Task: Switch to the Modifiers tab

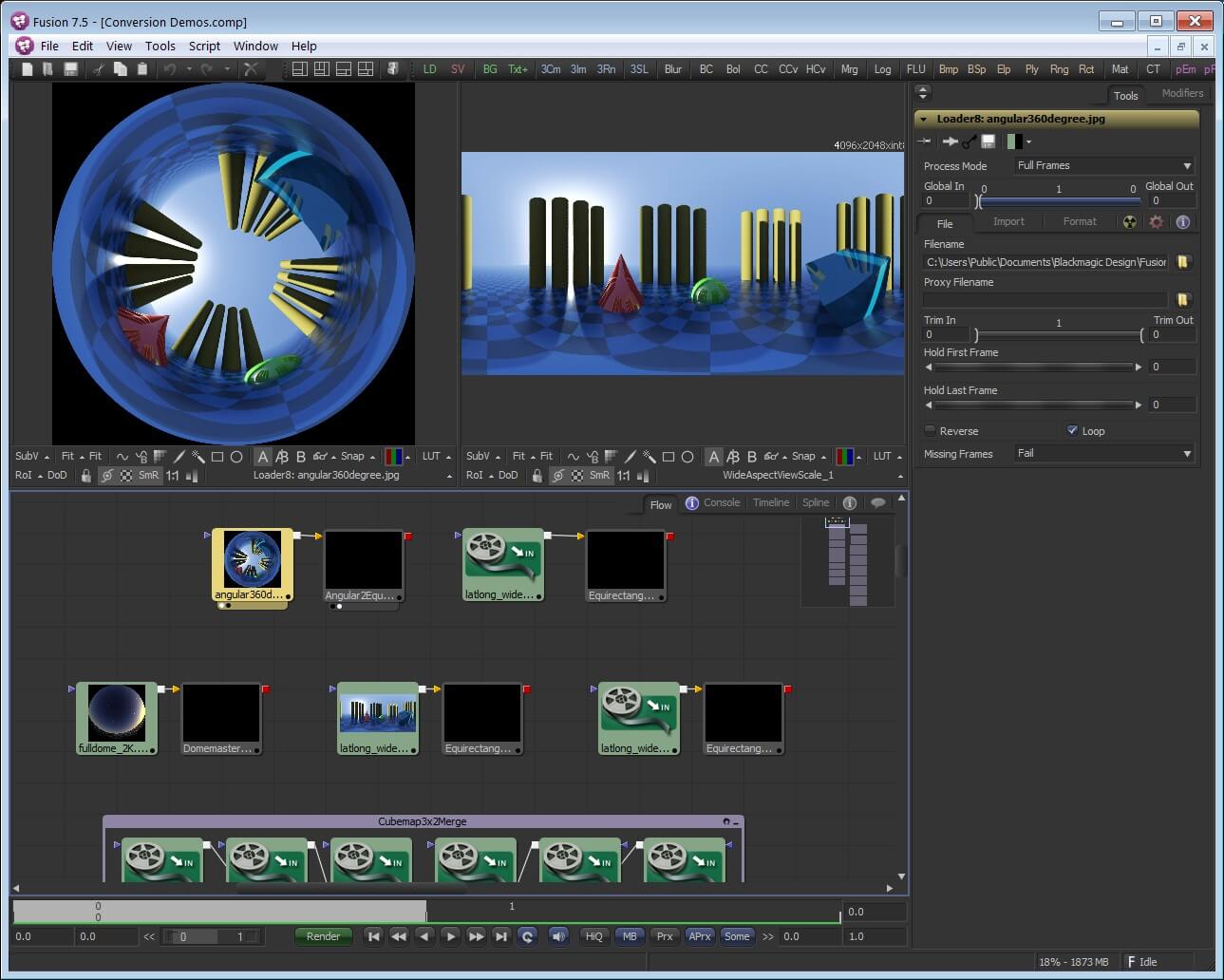Action: [1182, 93]
